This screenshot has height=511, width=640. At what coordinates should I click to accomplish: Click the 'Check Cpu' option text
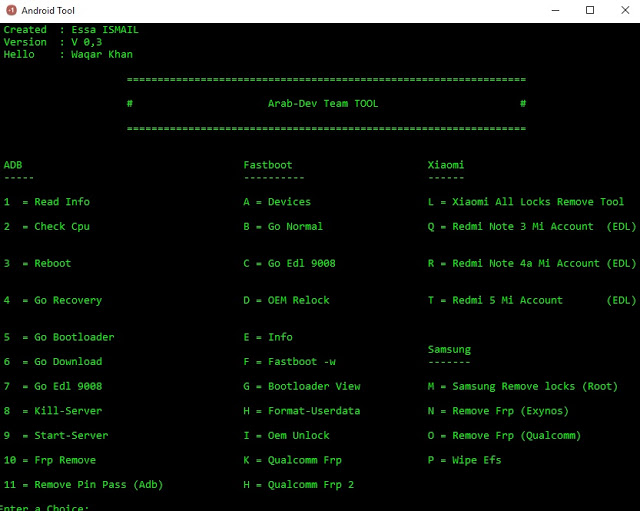(x=62, y=227)
